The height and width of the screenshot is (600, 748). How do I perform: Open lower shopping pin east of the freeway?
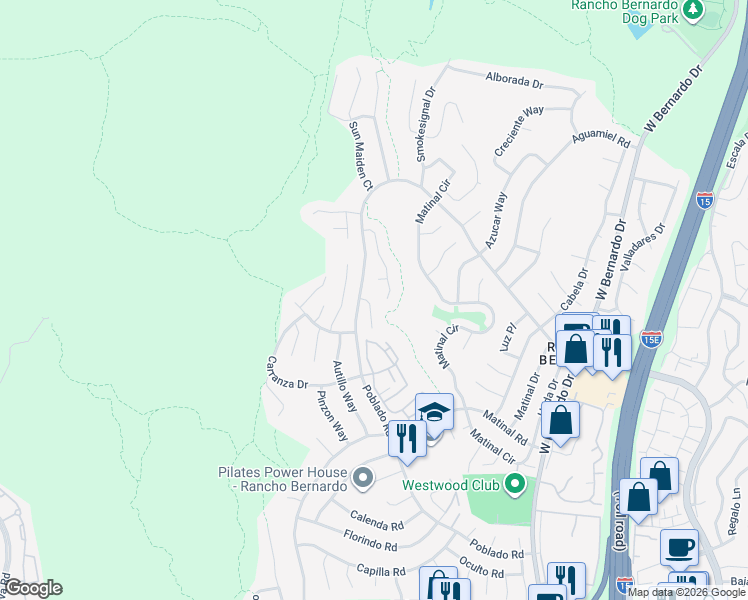pos(638,499)
